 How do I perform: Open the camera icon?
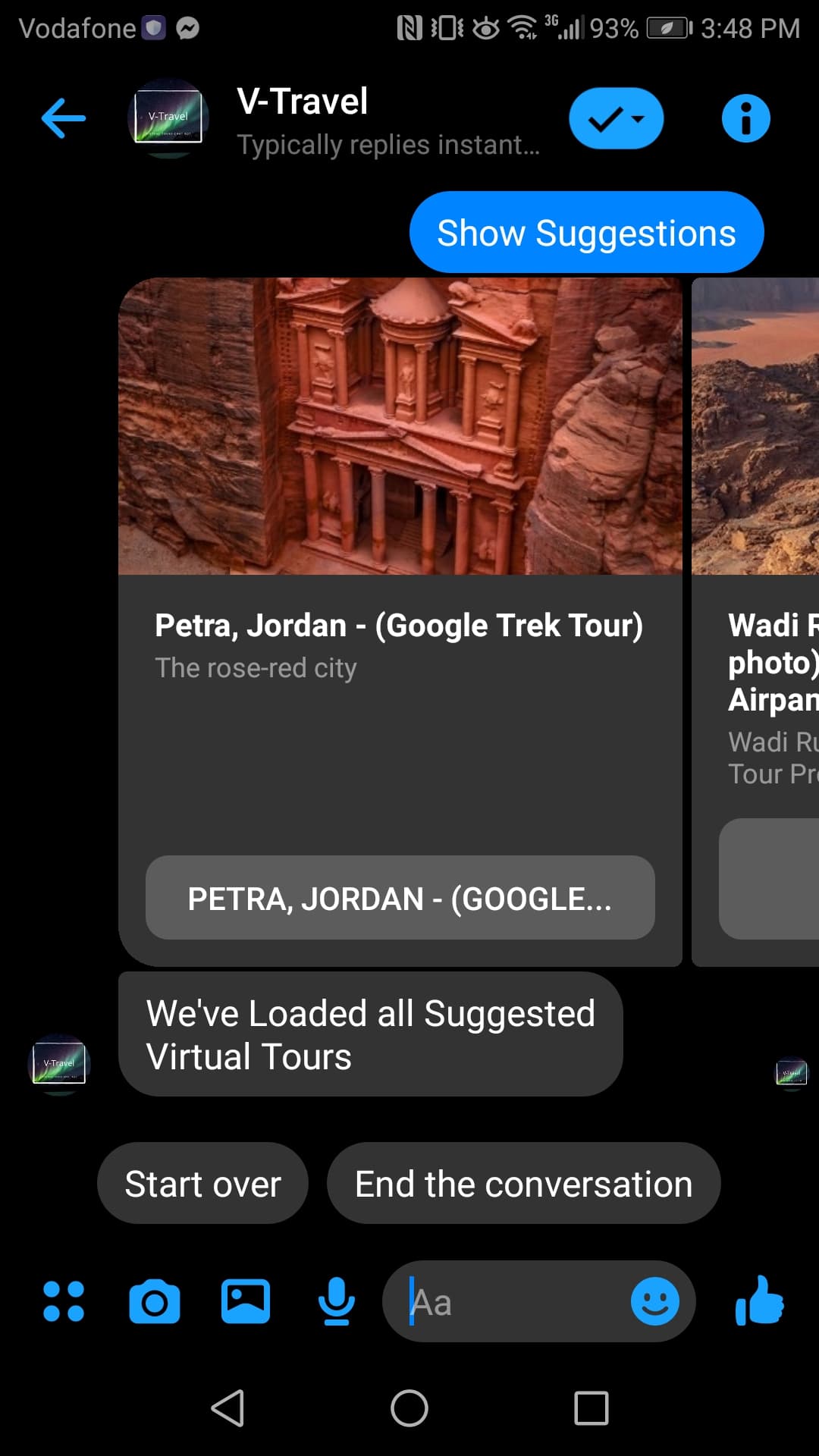tap(155, 1301)
